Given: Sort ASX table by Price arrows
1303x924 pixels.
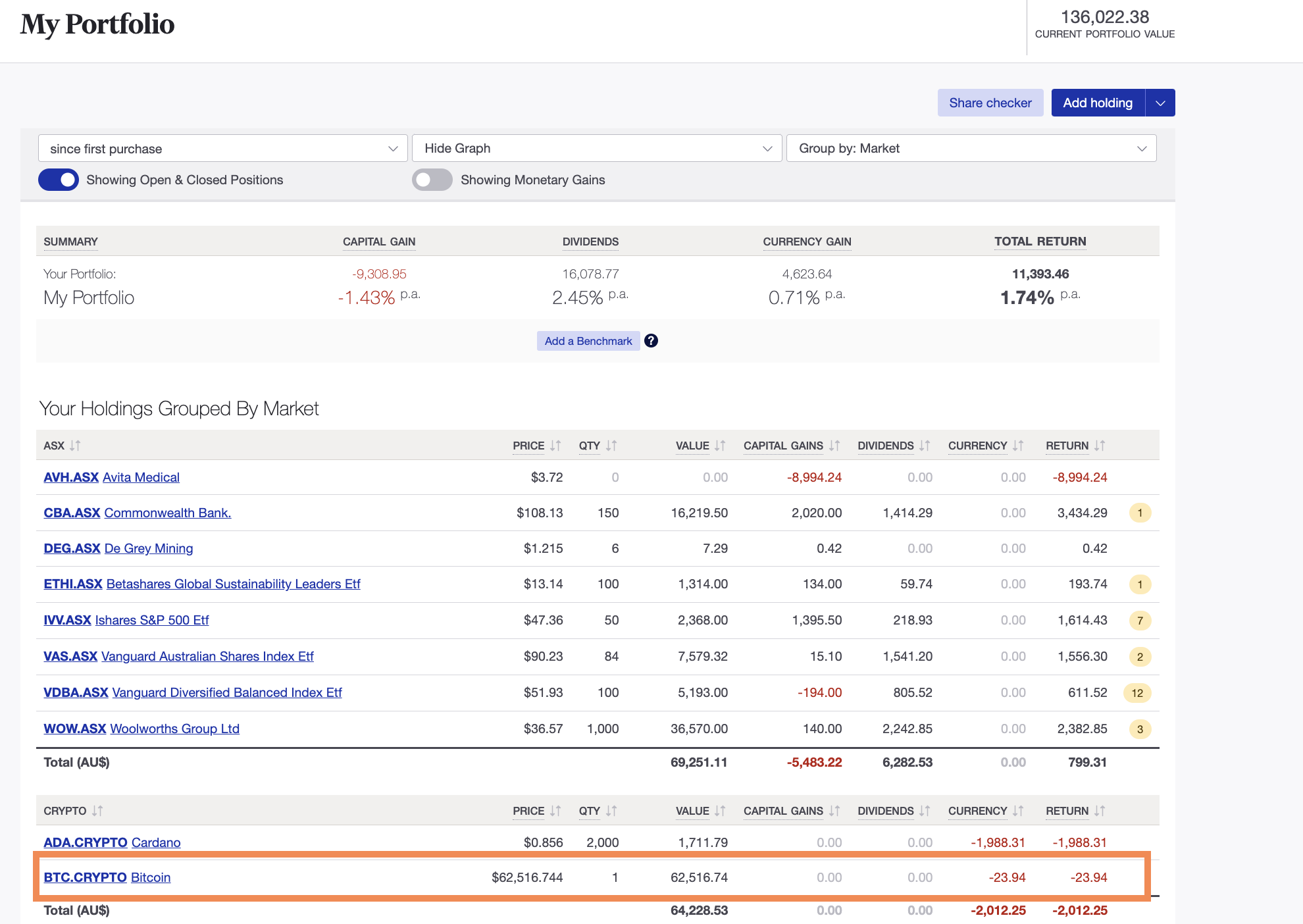Looking at the screenshot, I should tap(555, 446).
